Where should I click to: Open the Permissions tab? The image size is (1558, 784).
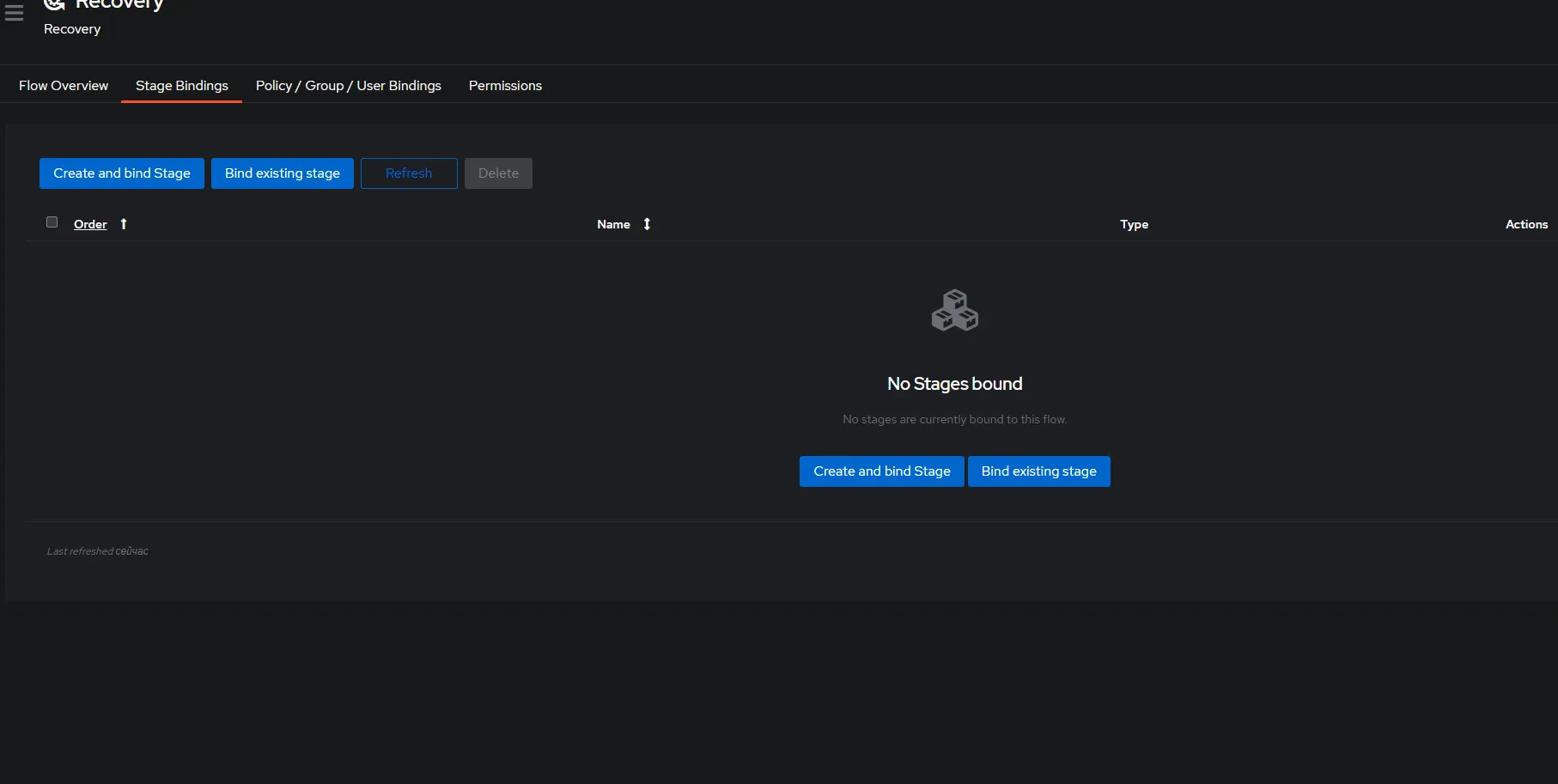505,85
